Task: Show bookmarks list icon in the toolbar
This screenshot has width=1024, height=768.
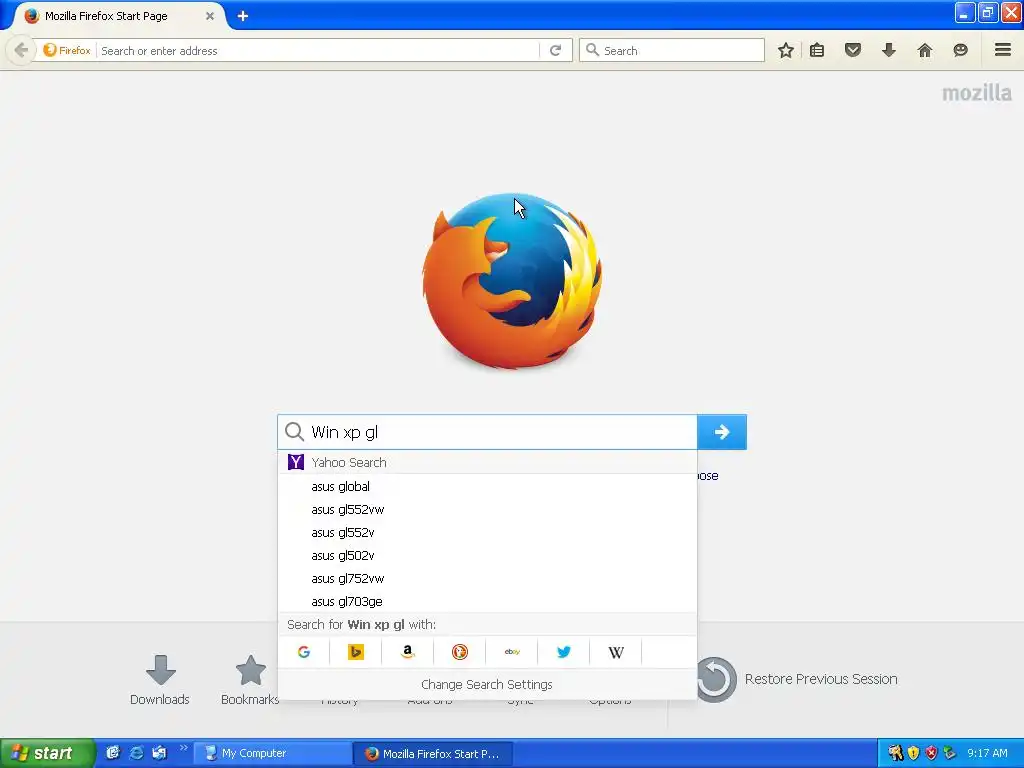Action: [817, 50]
